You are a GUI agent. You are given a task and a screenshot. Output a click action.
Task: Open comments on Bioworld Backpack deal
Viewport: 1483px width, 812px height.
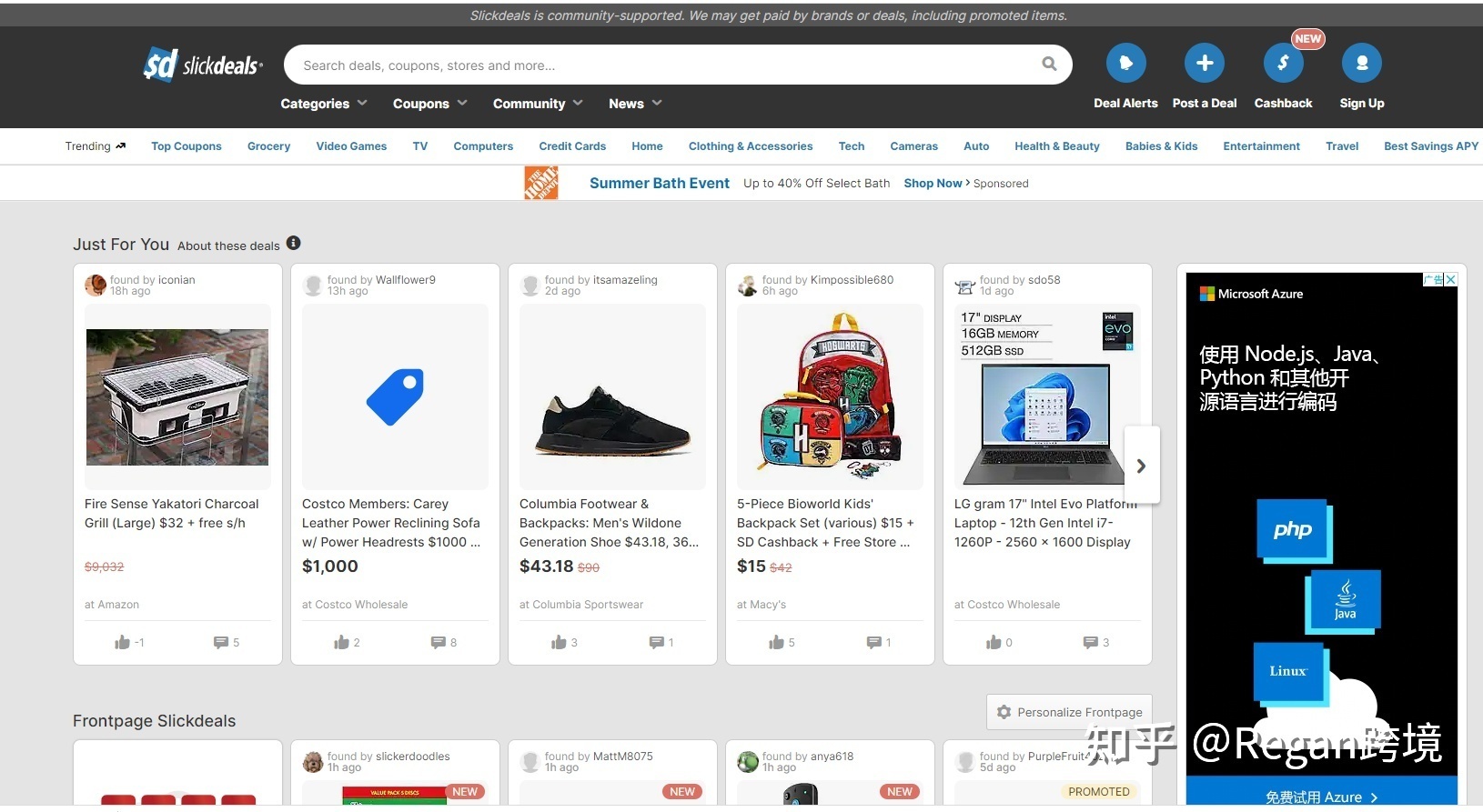(873, 642)
